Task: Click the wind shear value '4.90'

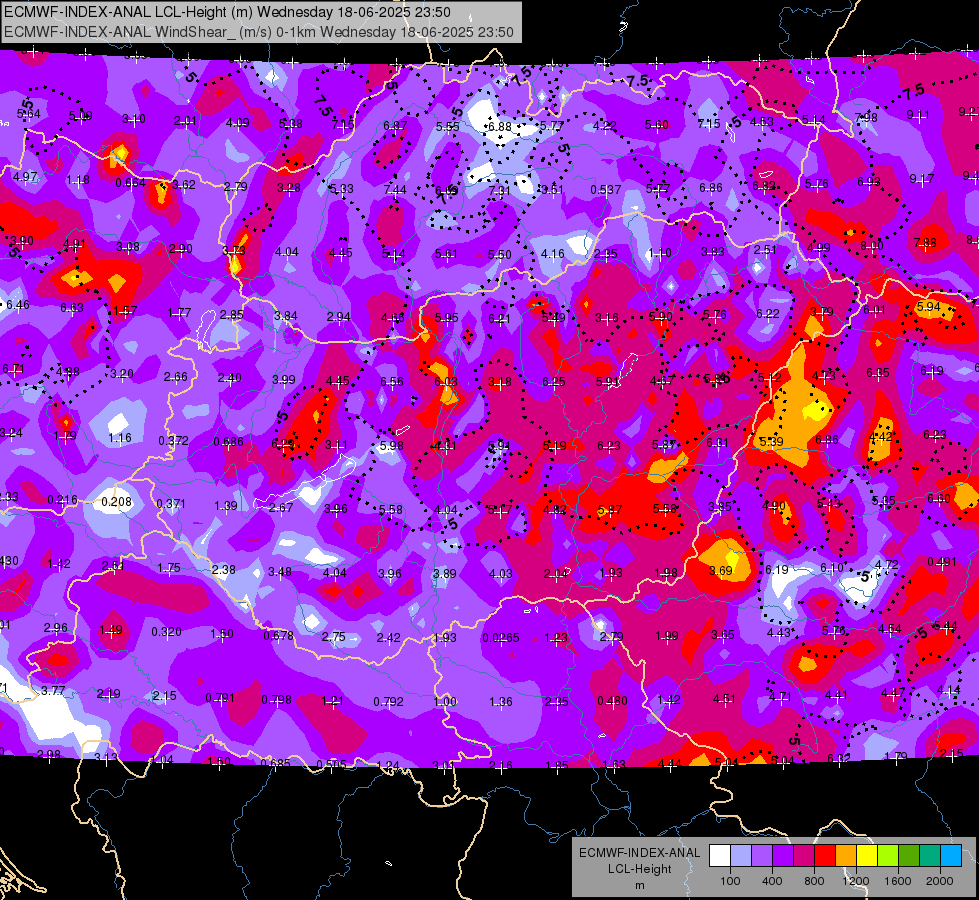Action: 774,505
